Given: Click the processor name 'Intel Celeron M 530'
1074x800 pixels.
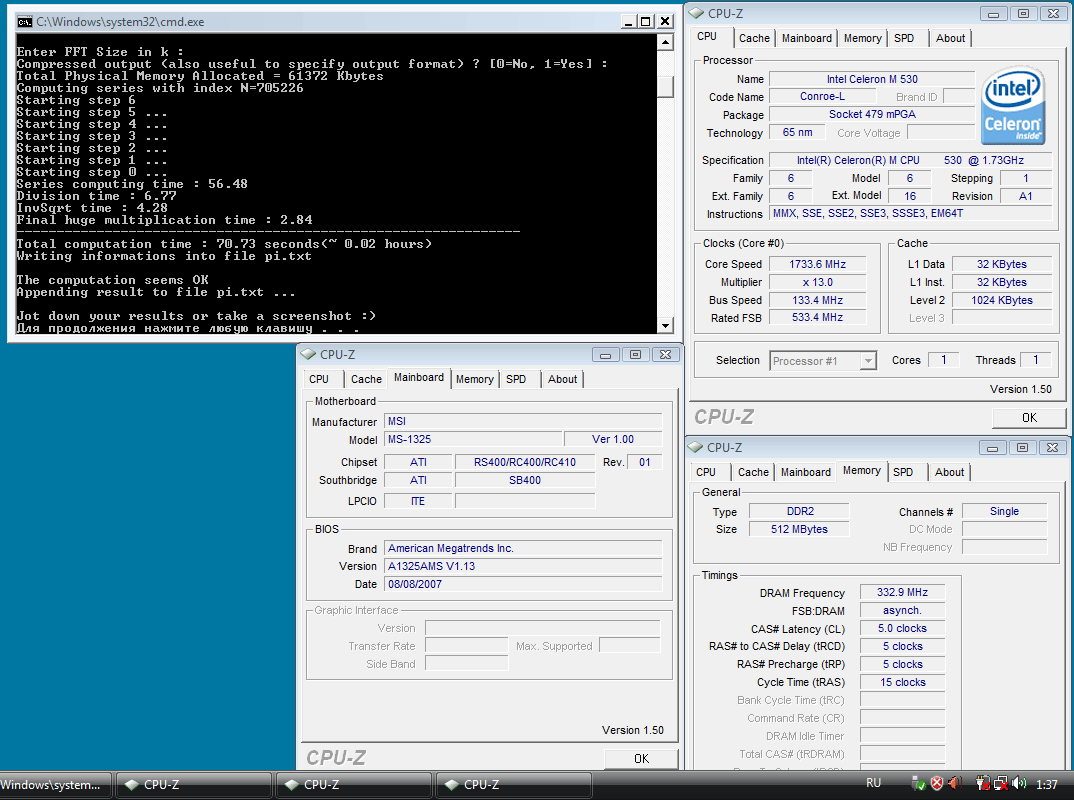Looking at the screenshot, I should pos(872,79).
